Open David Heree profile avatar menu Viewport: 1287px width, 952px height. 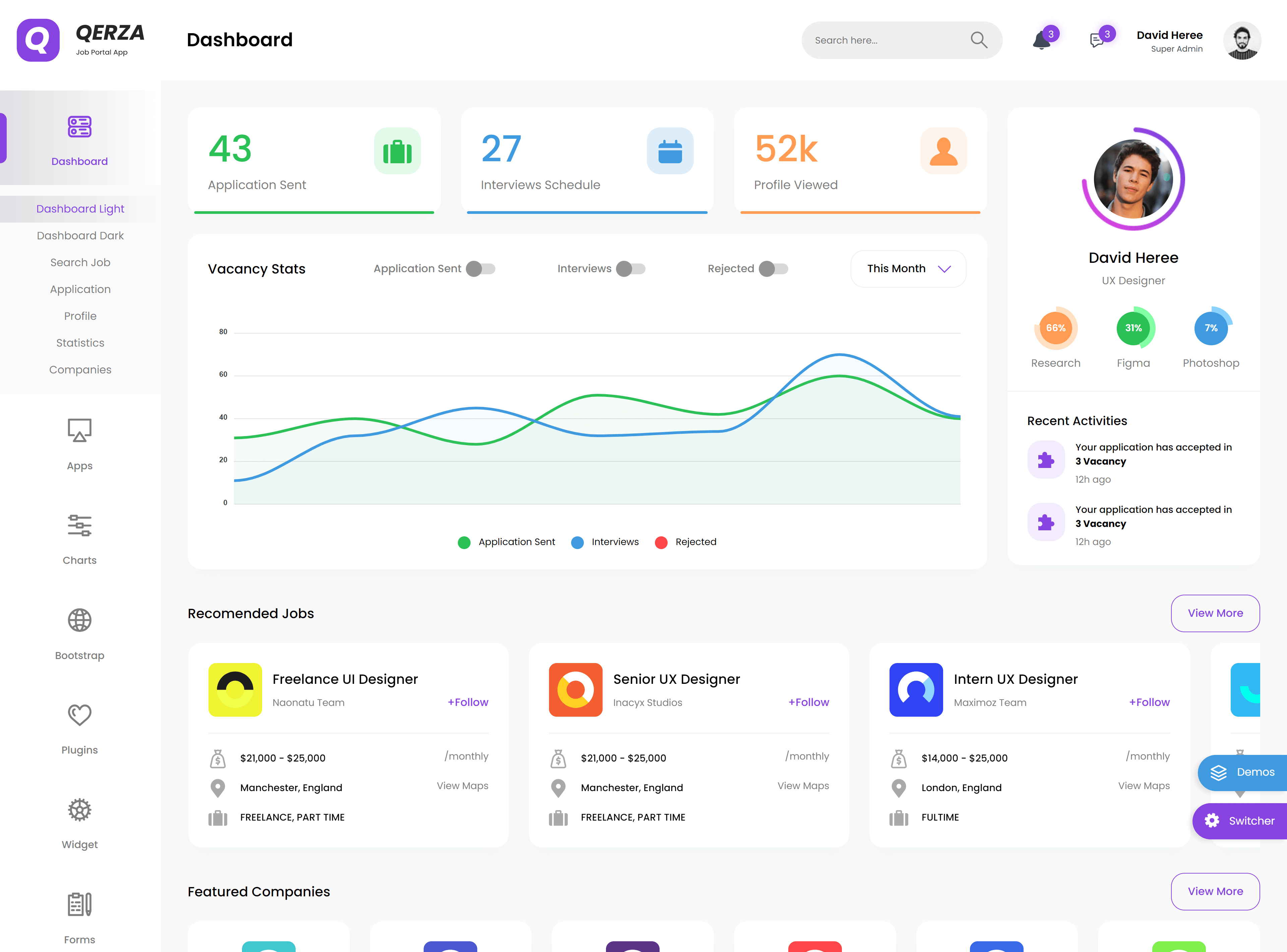[x=1241, y=41]
